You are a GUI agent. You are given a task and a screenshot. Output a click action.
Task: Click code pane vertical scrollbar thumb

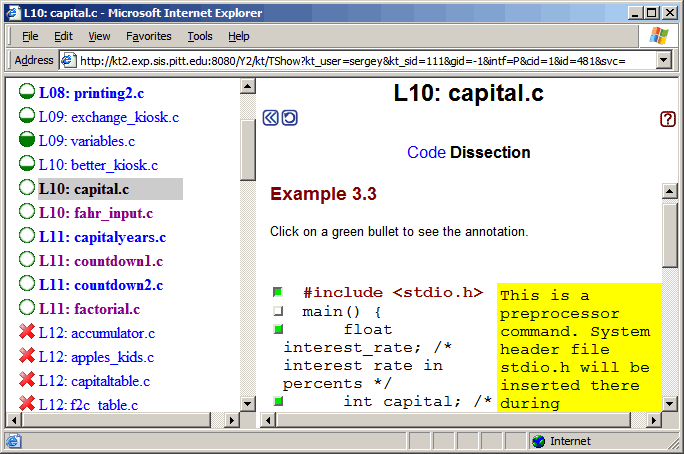[670, 236]
